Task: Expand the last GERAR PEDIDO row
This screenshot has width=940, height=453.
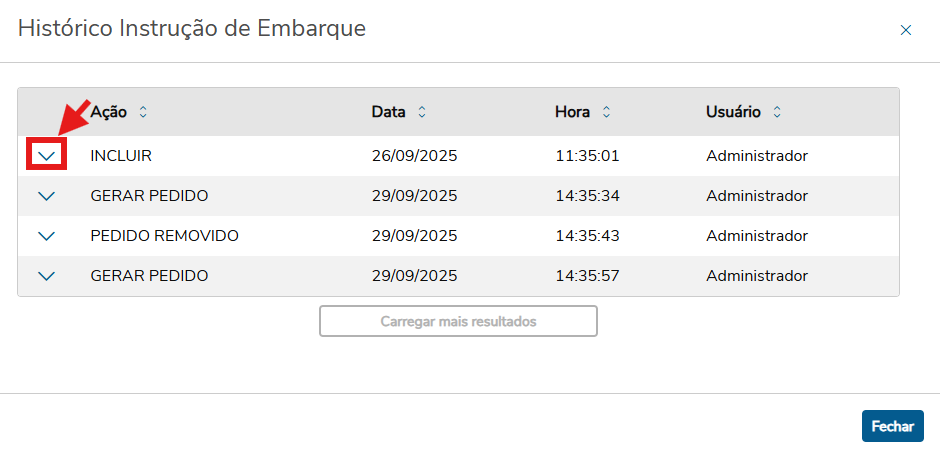Action: click(x=46, y=276)
